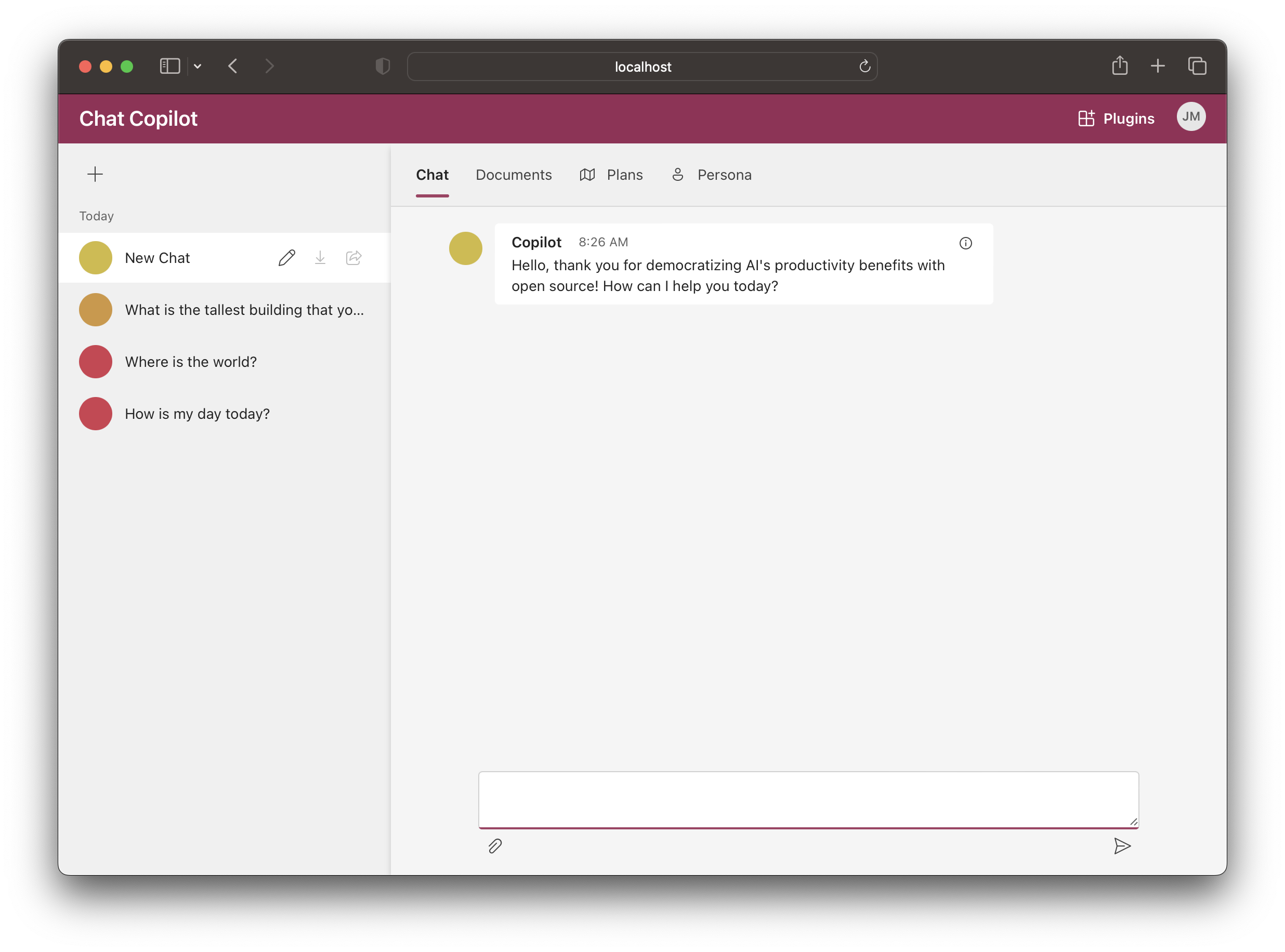Open the Plans tab
Screen dimensions: 1285x952
[x=611, y=175]
